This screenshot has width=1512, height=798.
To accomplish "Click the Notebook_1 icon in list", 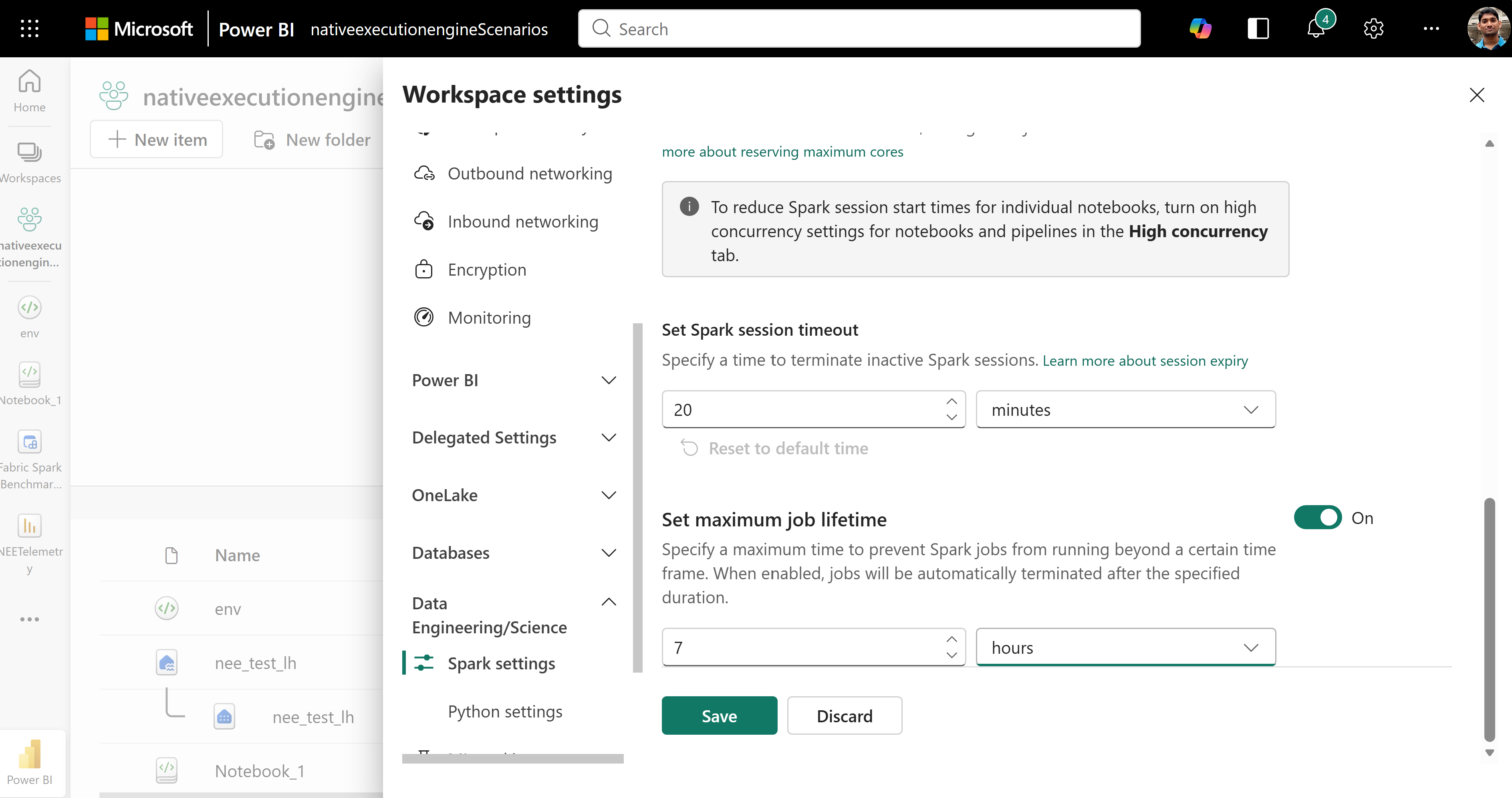I will coord(167,770).
